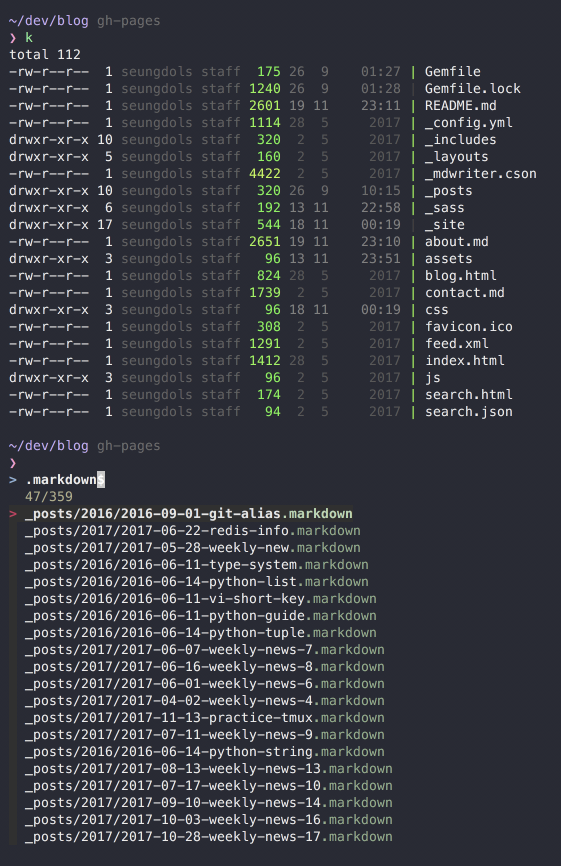Click the _posts directory name

coord(449,191)
